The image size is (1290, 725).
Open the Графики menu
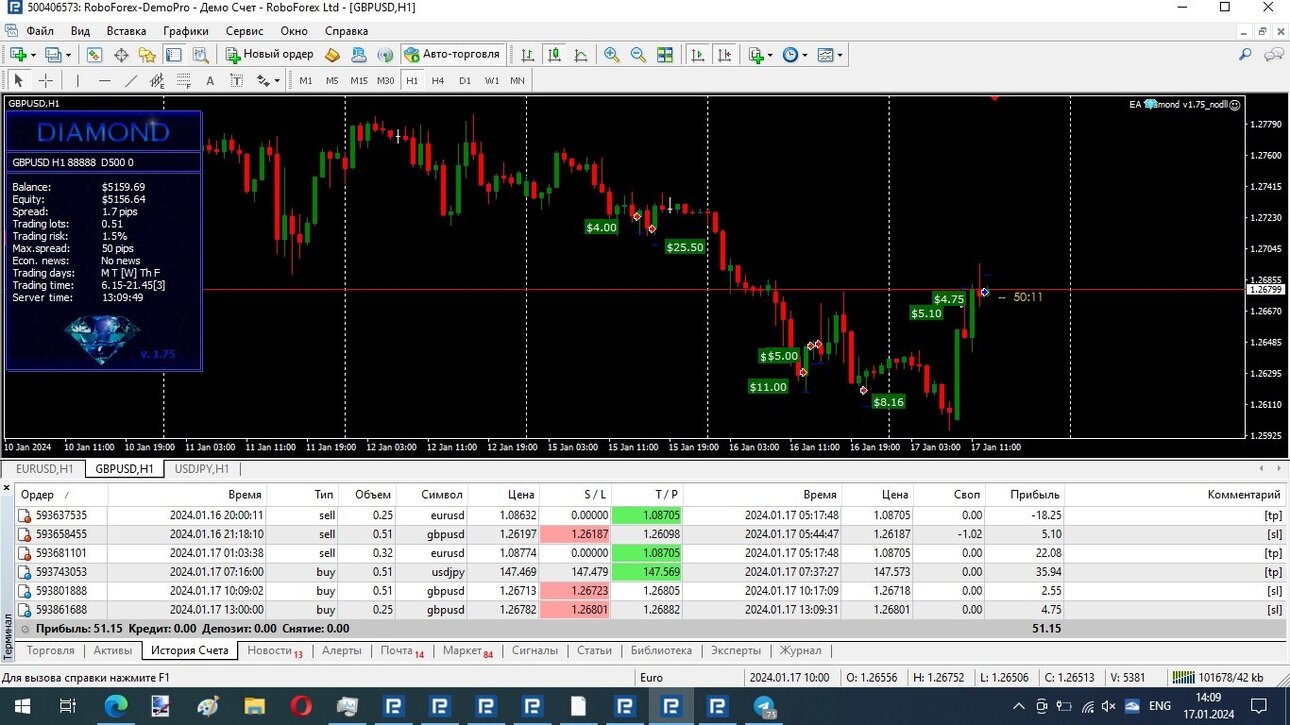186,31
